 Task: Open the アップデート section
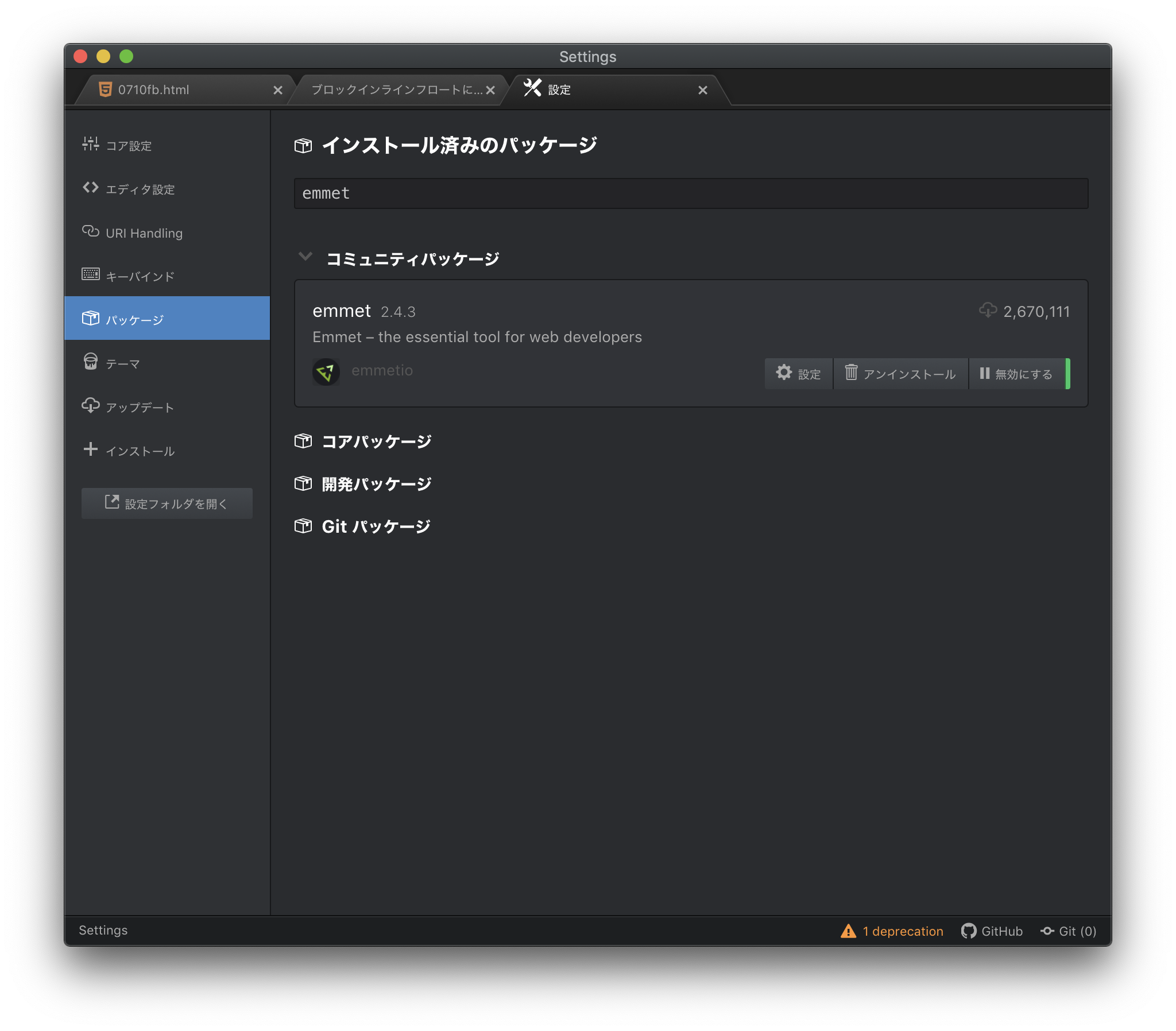click(138, 407)
